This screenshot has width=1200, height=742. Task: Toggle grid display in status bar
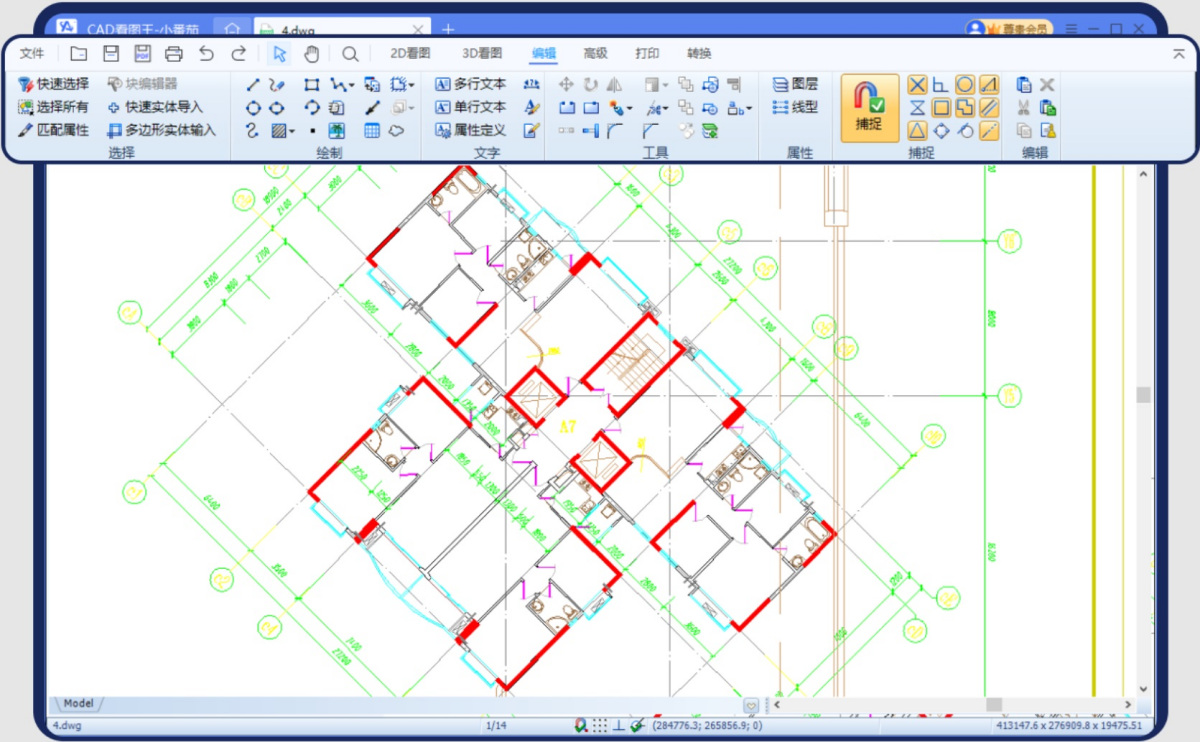click(600, 726)
